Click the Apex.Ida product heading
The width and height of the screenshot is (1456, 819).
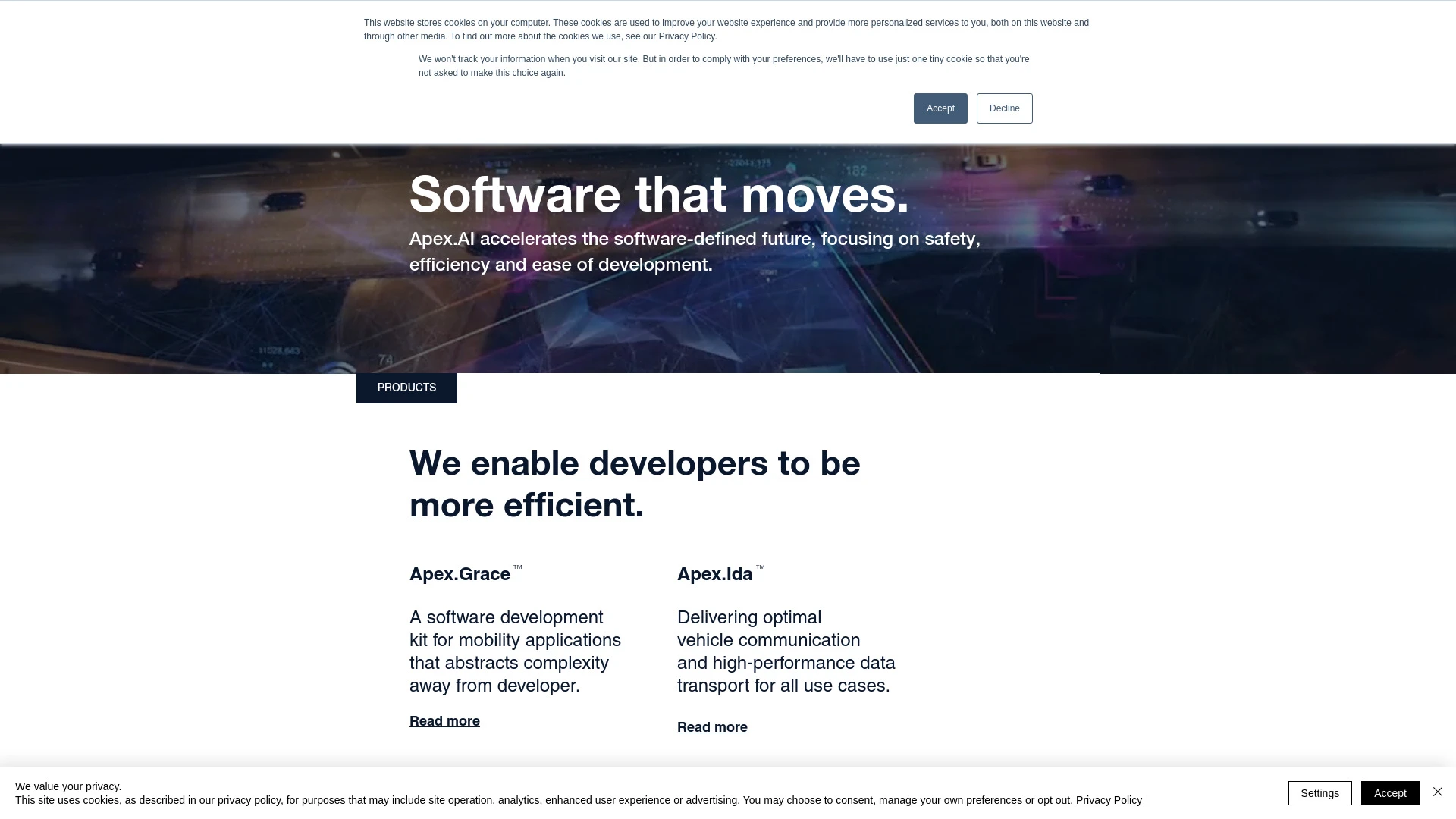click(714, 574)
